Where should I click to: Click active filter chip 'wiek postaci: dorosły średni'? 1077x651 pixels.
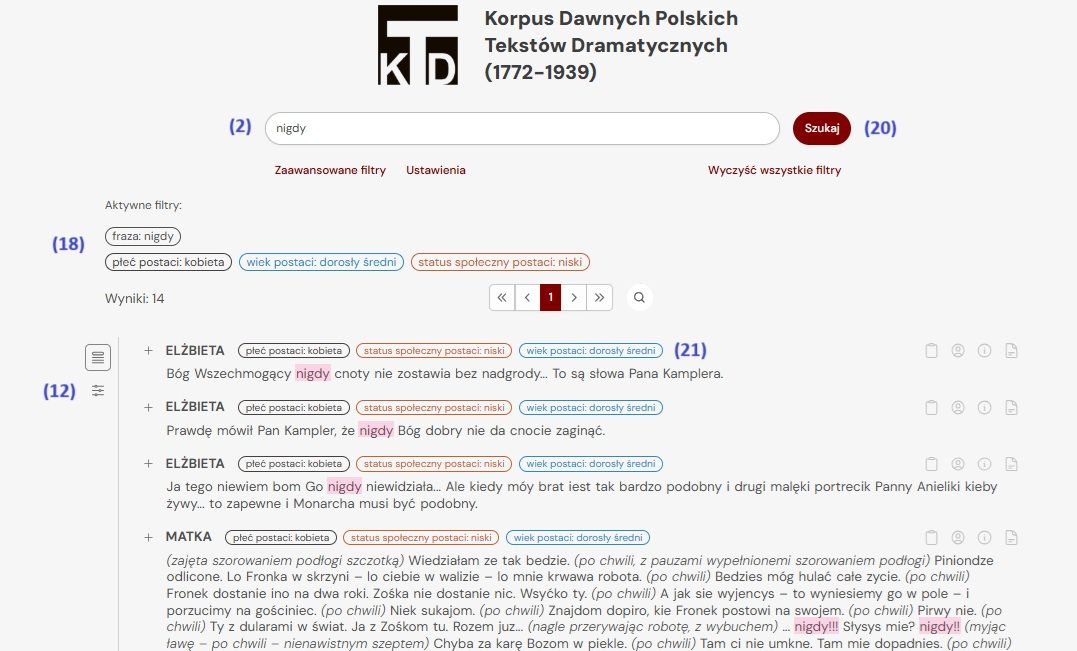tap(321, 262)
